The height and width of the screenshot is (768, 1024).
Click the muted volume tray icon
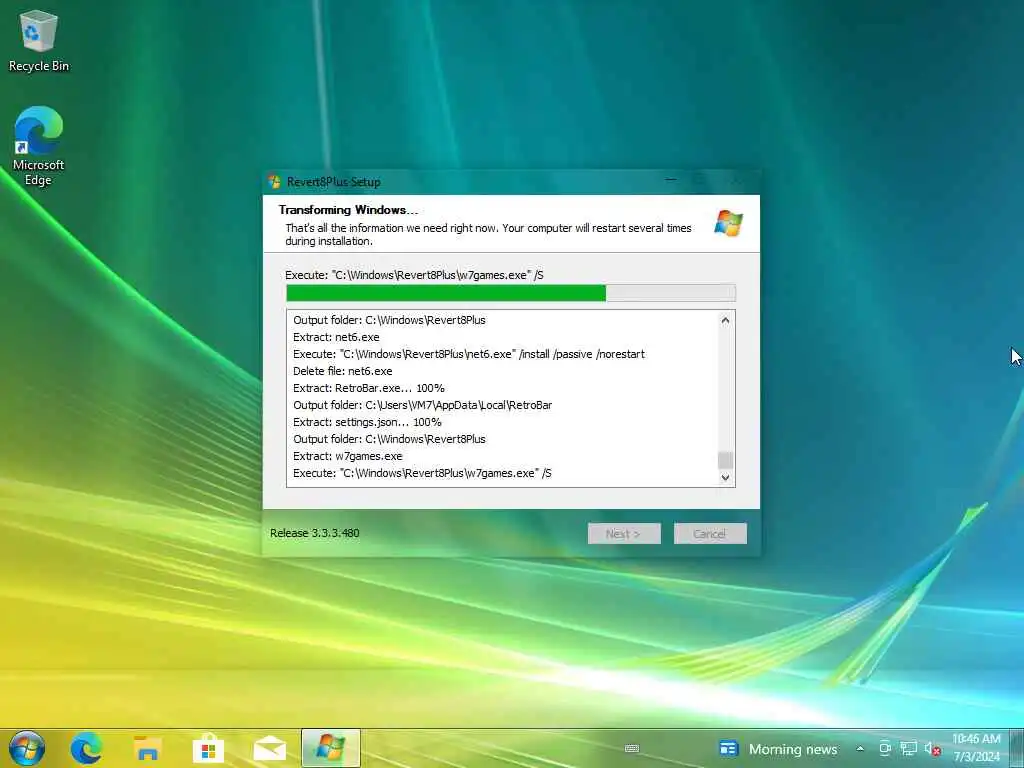tap(933, 749)
